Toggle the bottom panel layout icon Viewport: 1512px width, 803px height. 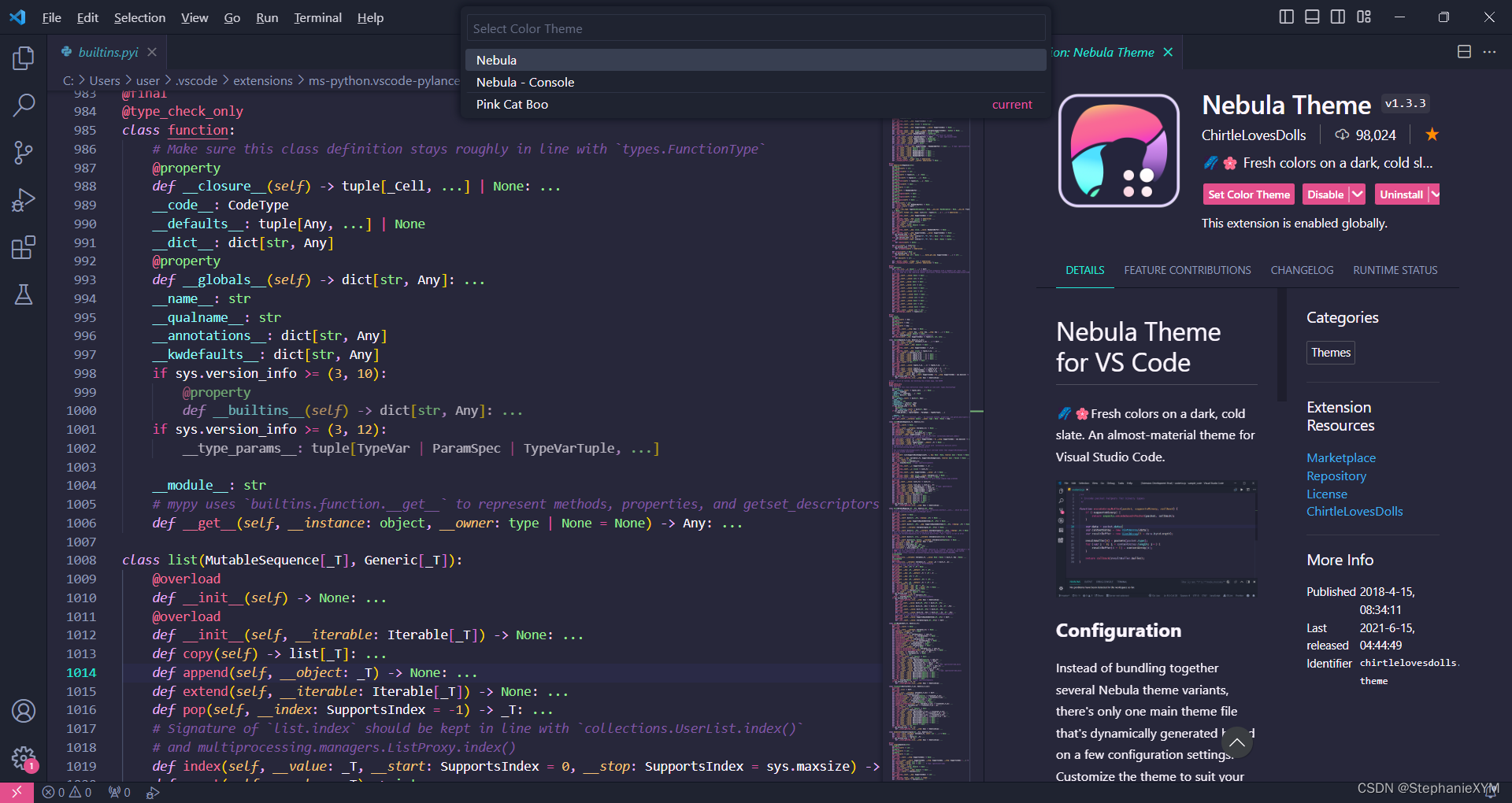tap(1312, 17)
